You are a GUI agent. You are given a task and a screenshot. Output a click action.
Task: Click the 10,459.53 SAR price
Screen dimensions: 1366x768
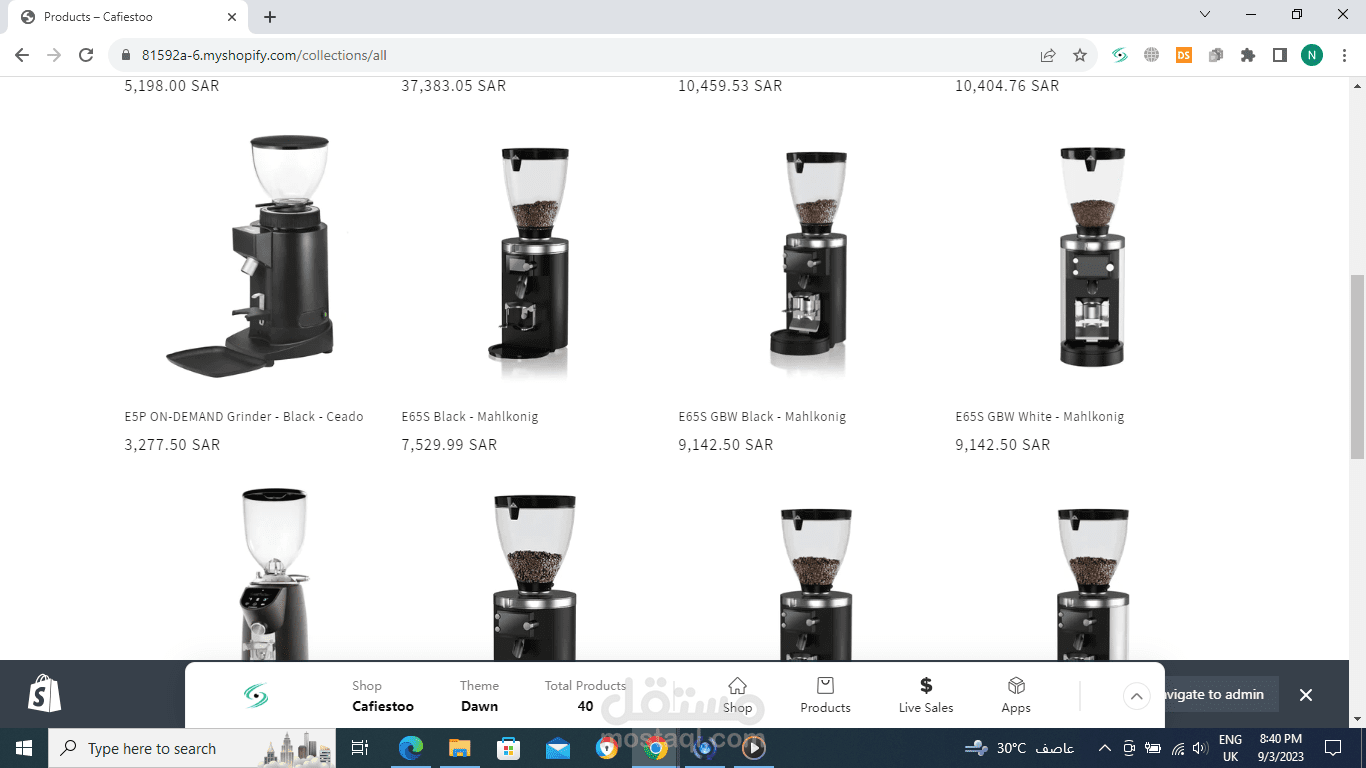pyautogui.click(x=730, y=86)
